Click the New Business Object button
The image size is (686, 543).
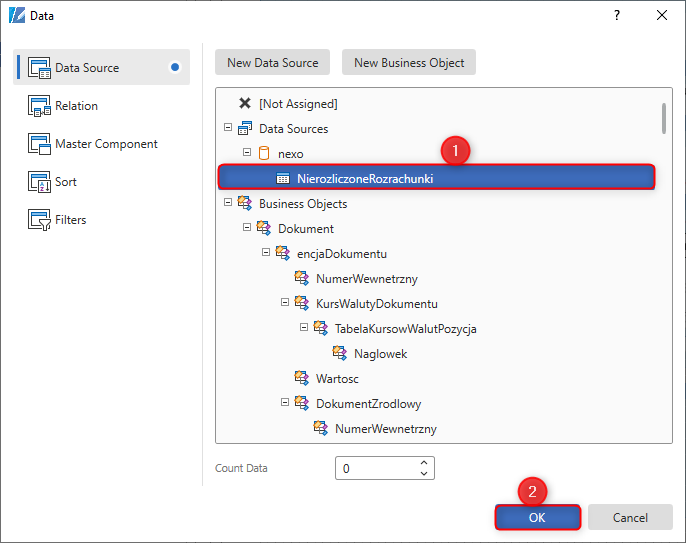409,63
